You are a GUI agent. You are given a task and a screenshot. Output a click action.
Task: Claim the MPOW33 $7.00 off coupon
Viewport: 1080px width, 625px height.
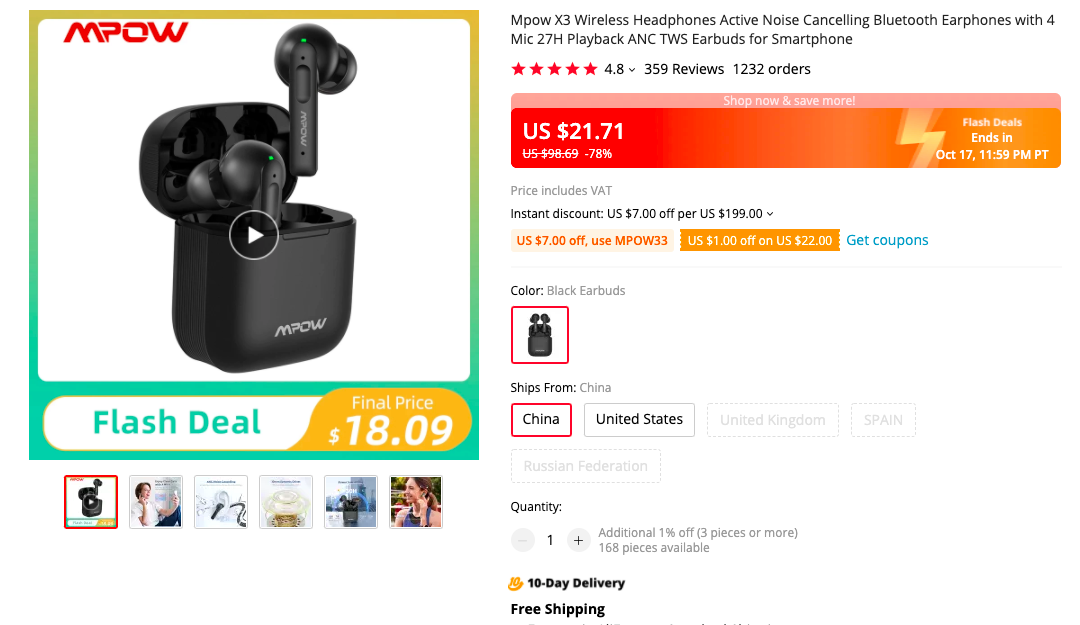[x=592, y=240]
